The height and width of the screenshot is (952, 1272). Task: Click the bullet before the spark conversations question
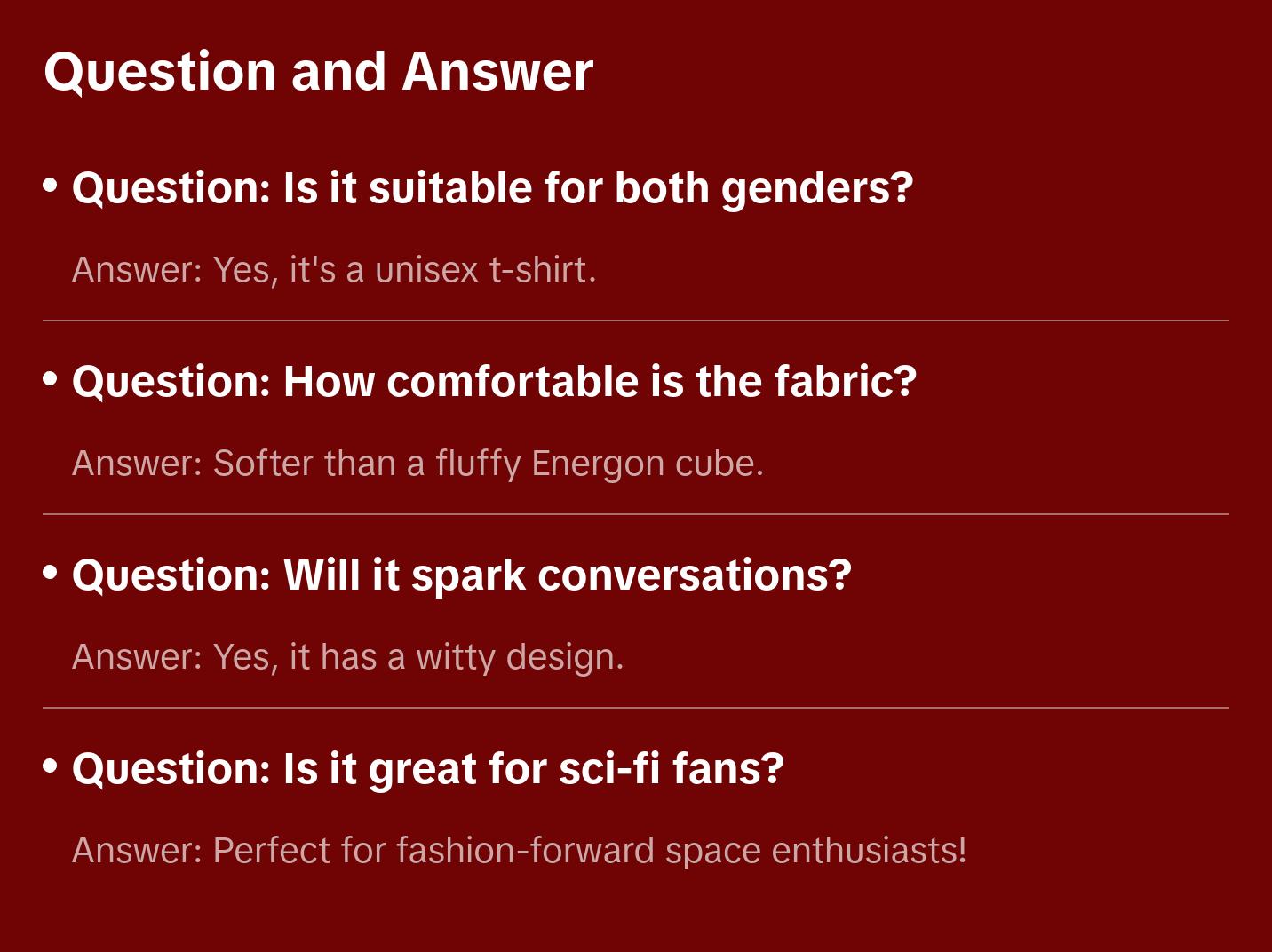click(x=51, y=573)
